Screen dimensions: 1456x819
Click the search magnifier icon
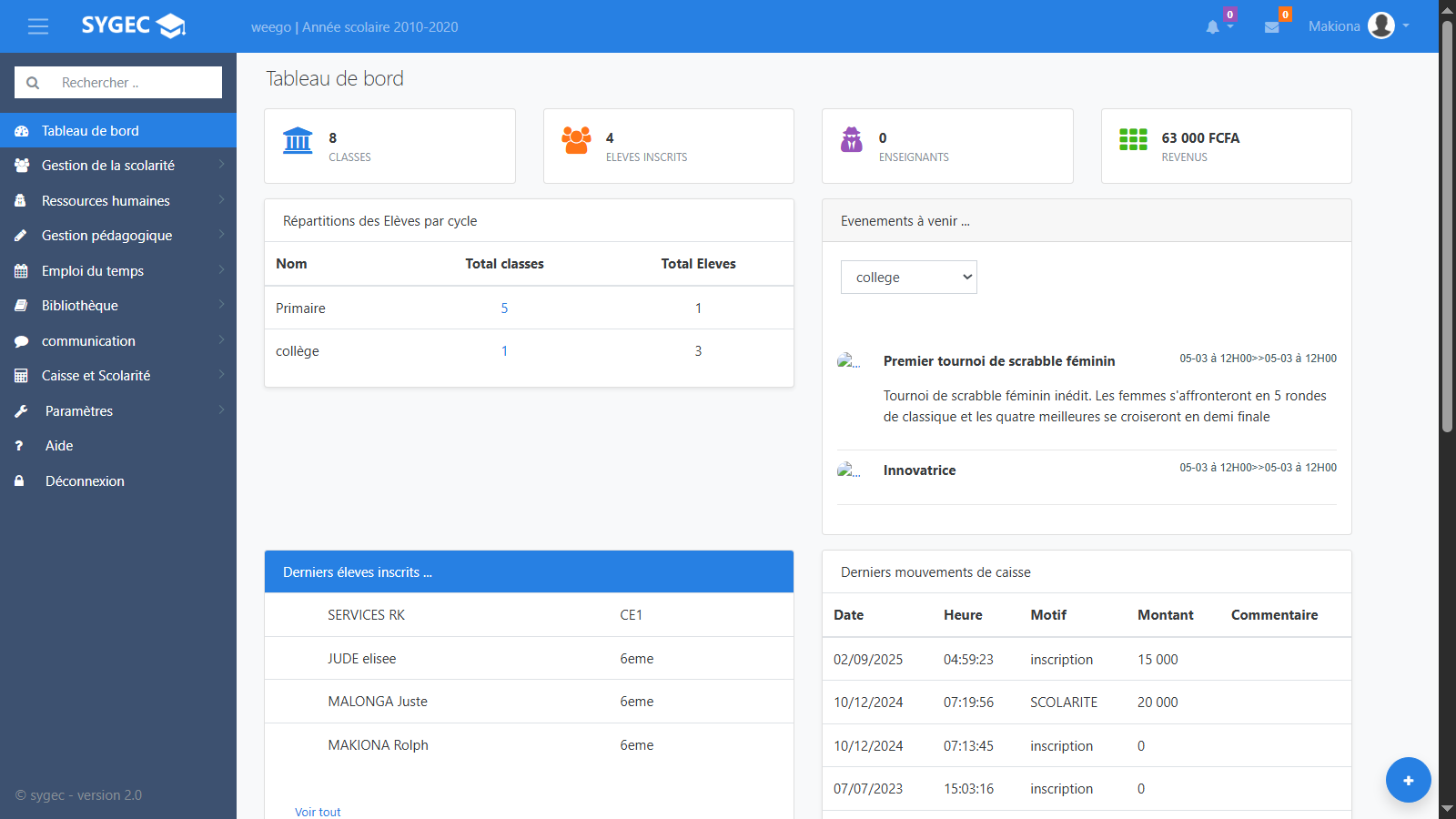pos(33,83)
